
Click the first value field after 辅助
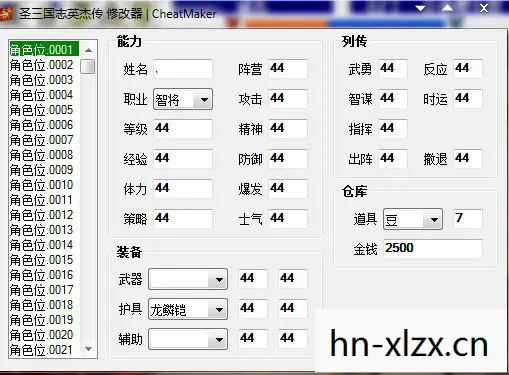pos(253,339)
